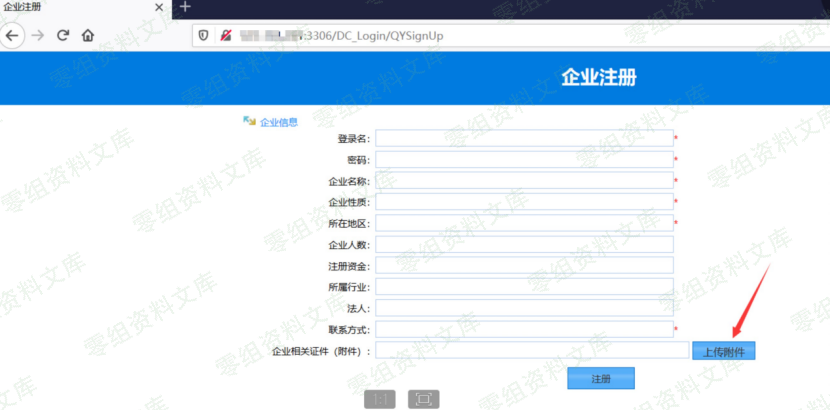Click the 1:1 original size icon
Viewport: 830px width, 410px height.
click(380, 399)
